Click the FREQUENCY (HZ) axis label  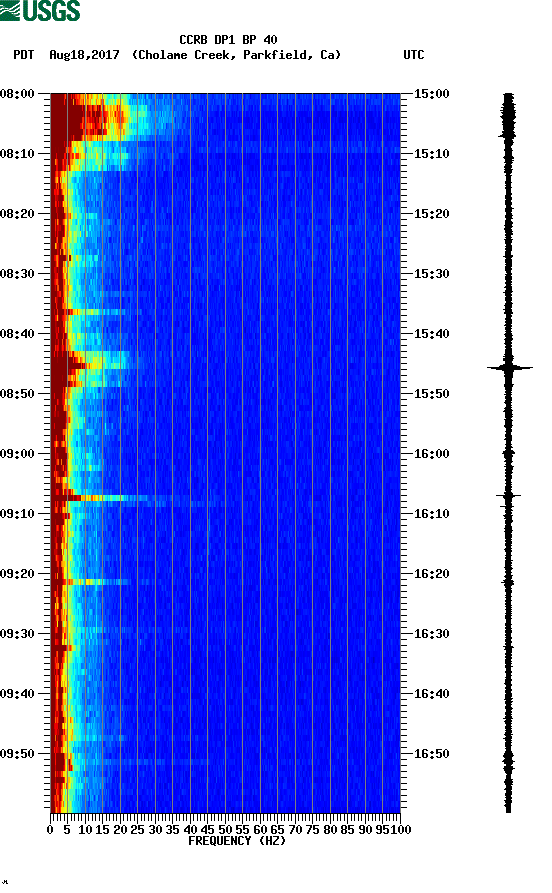coord(236,841)
